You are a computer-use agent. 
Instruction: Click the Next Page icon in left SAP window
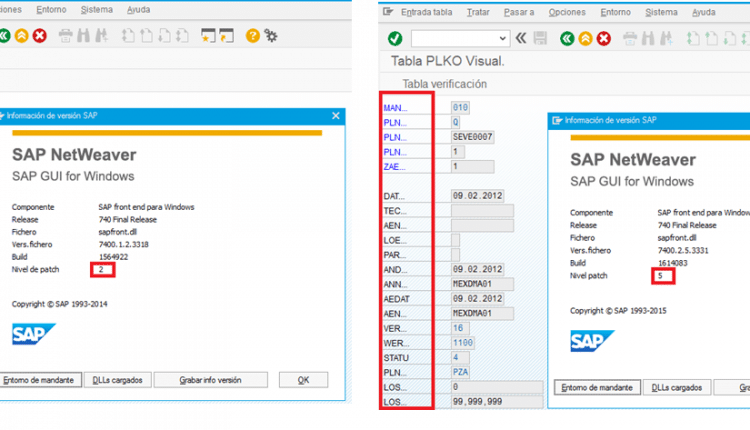tap(164, 35)
